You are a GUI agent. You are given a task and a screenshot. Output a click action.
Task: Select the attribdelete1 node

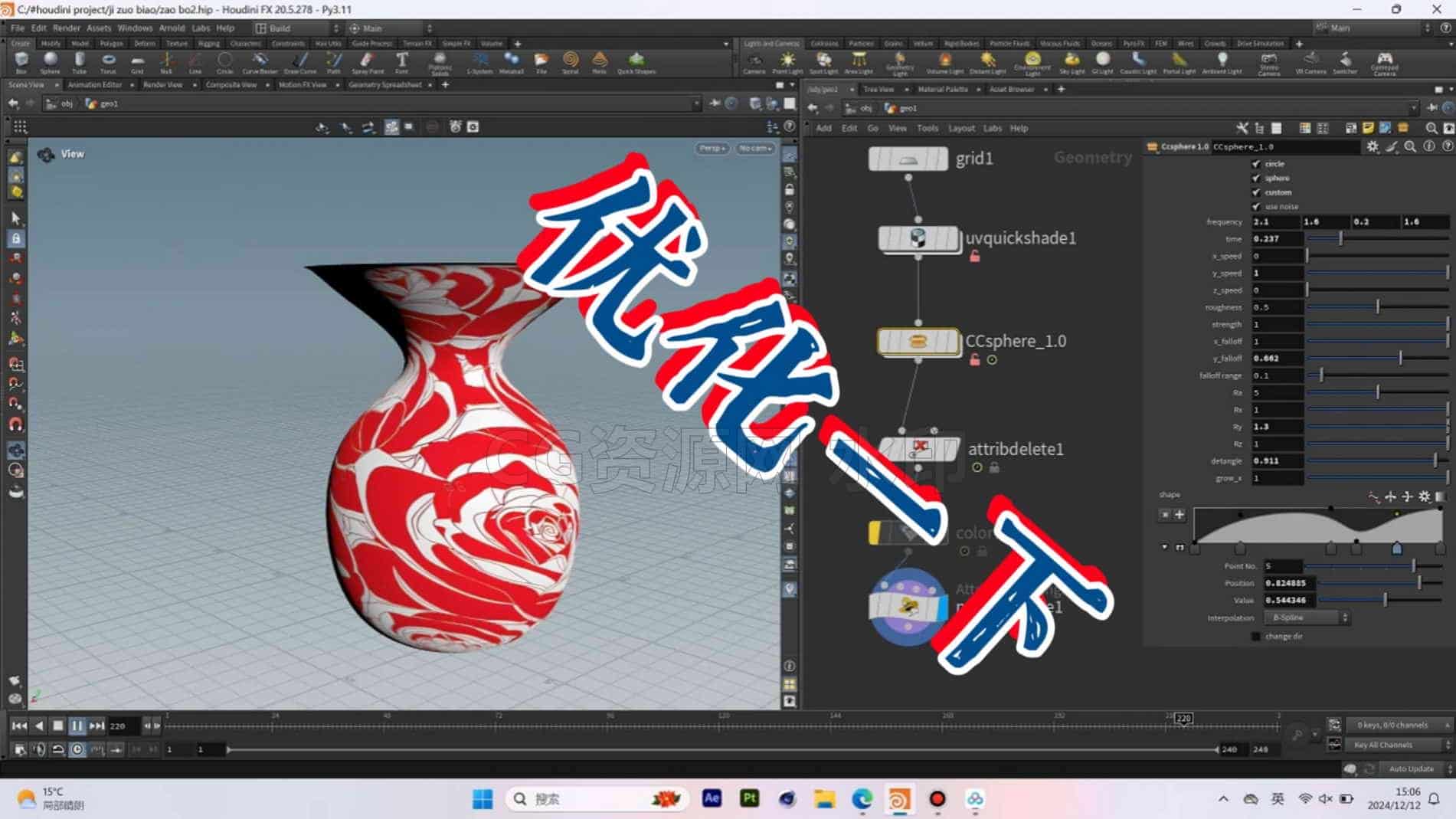tap(919, 449)
